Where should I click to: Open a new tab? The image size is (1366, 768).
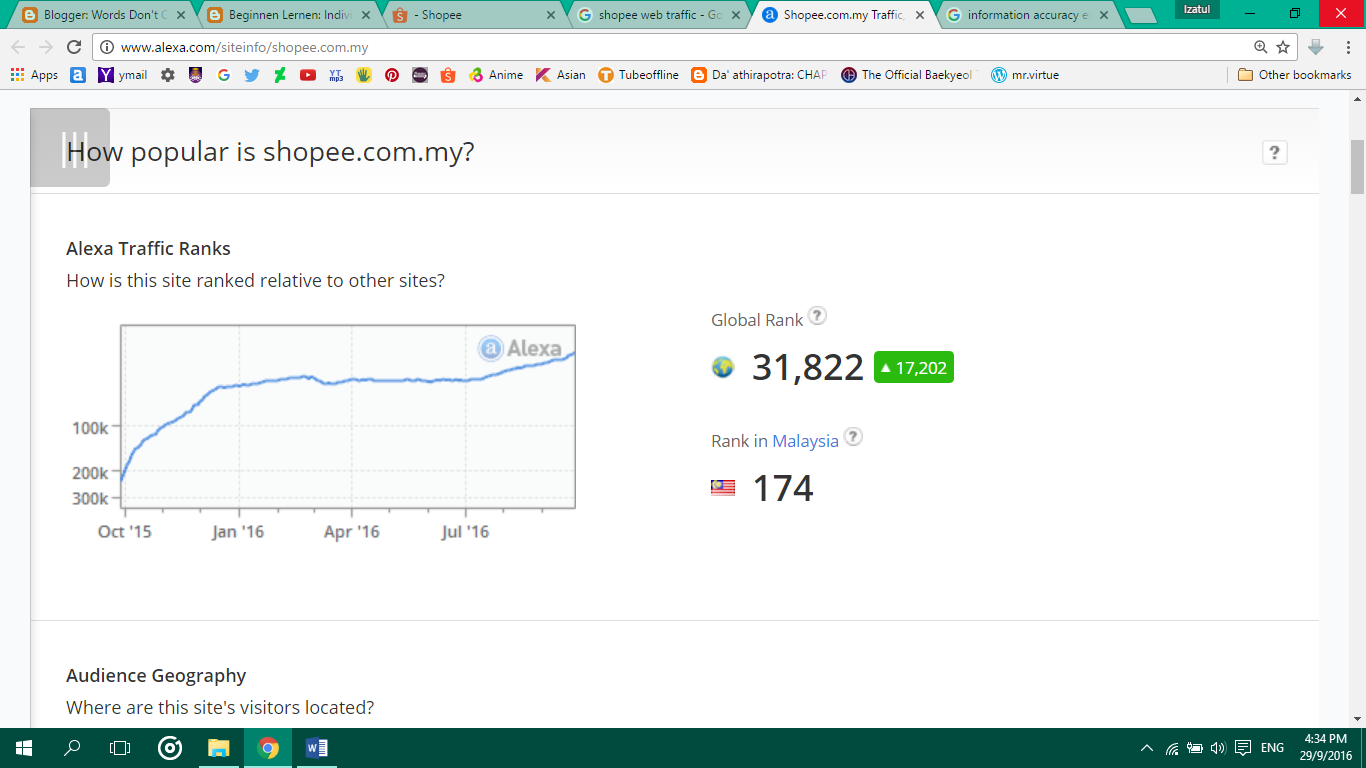1140,16
